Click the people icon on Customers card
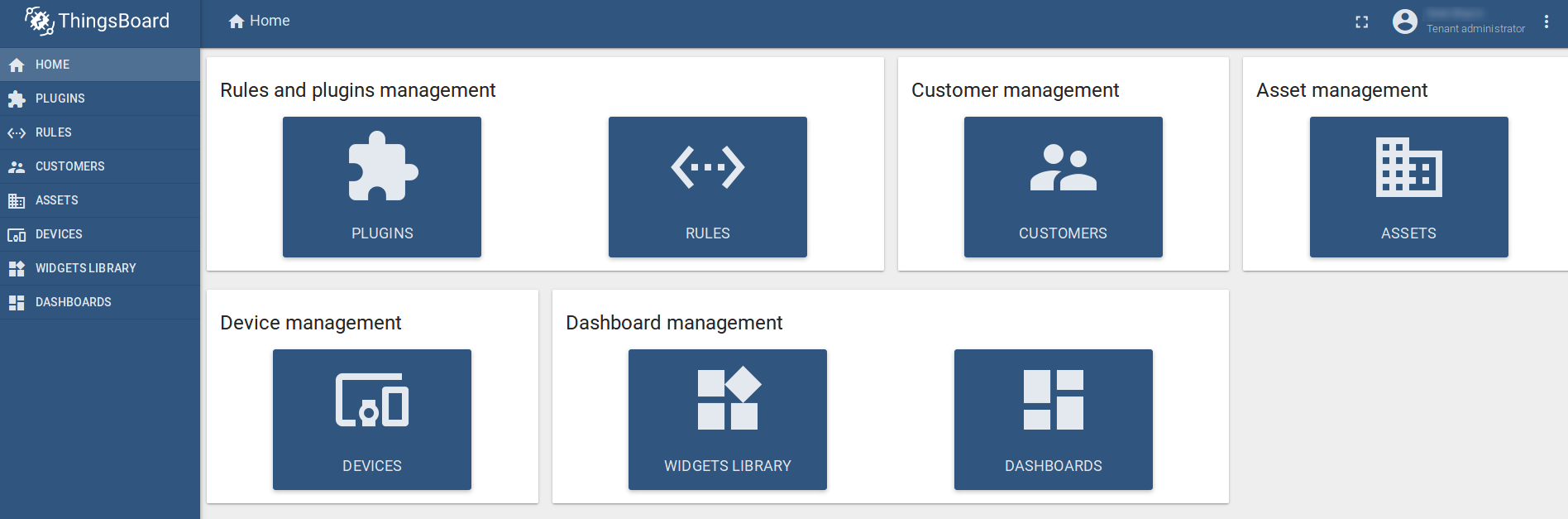The height and width of the screenshot is (519, 1568). point(1063,168)
